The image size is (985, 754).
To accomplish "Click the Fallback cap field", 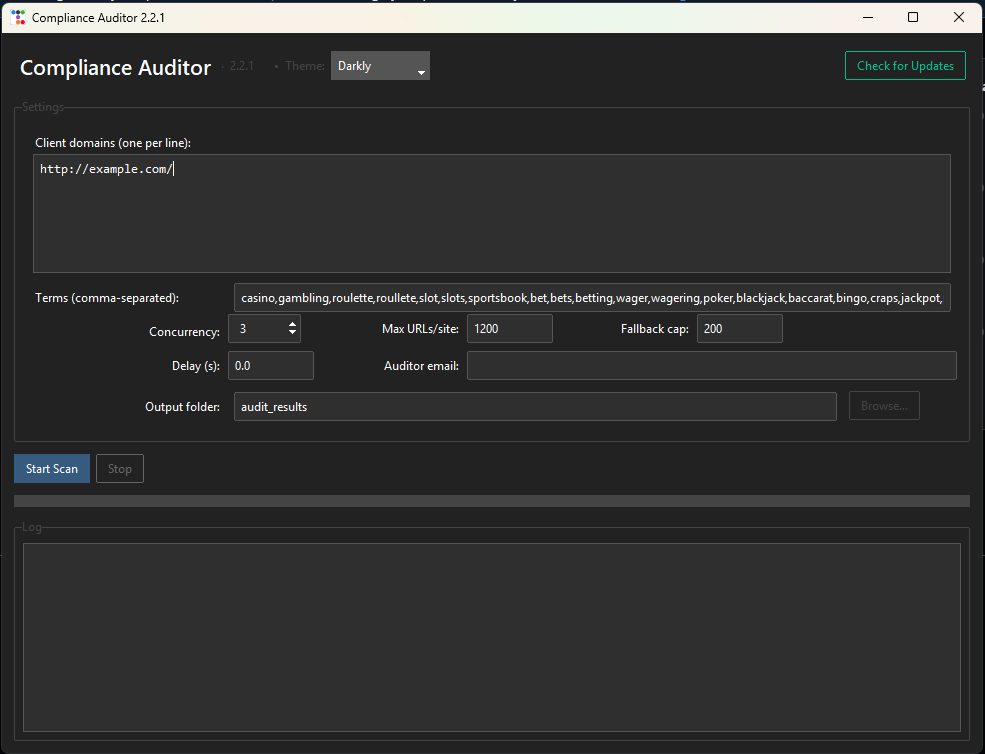I will tap(739, 328).
